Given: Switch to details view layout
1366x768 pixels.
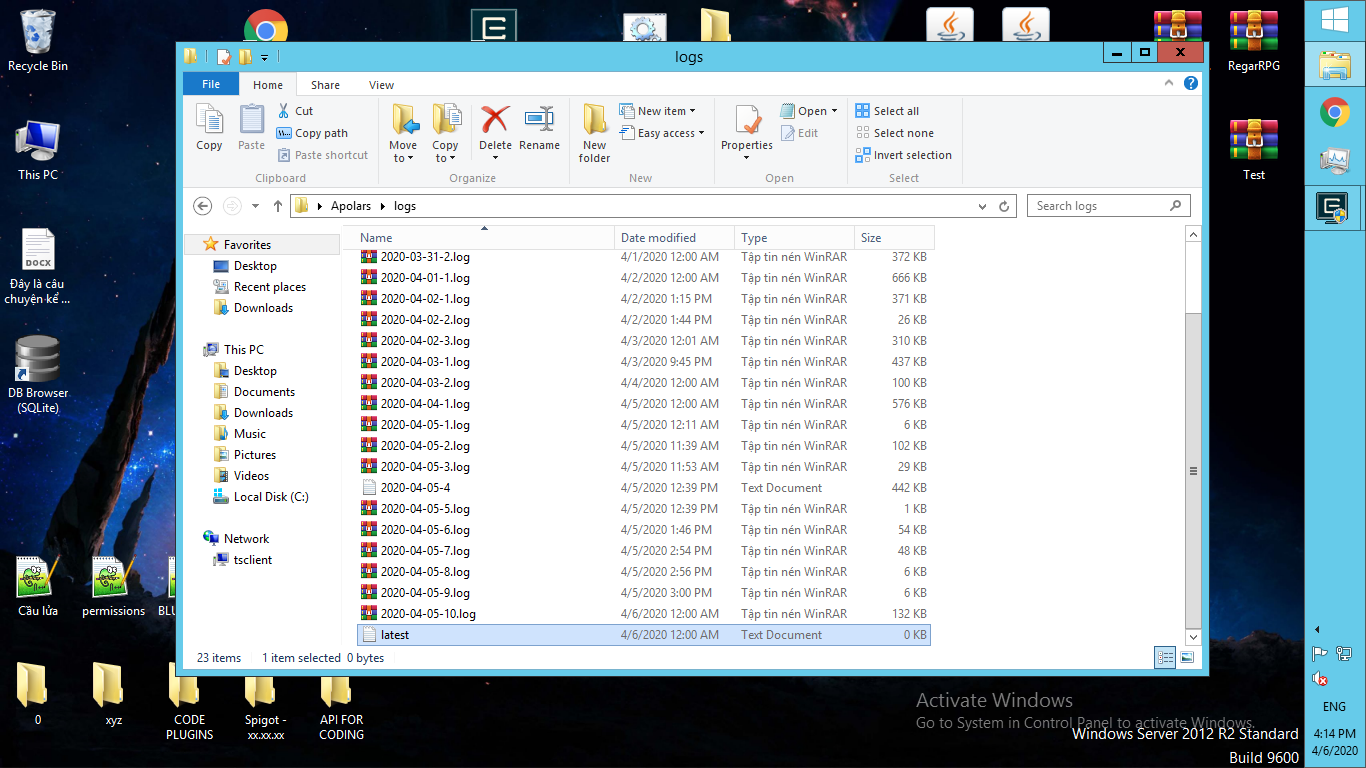Looking at the screenshot, I should coord(1165,657).
